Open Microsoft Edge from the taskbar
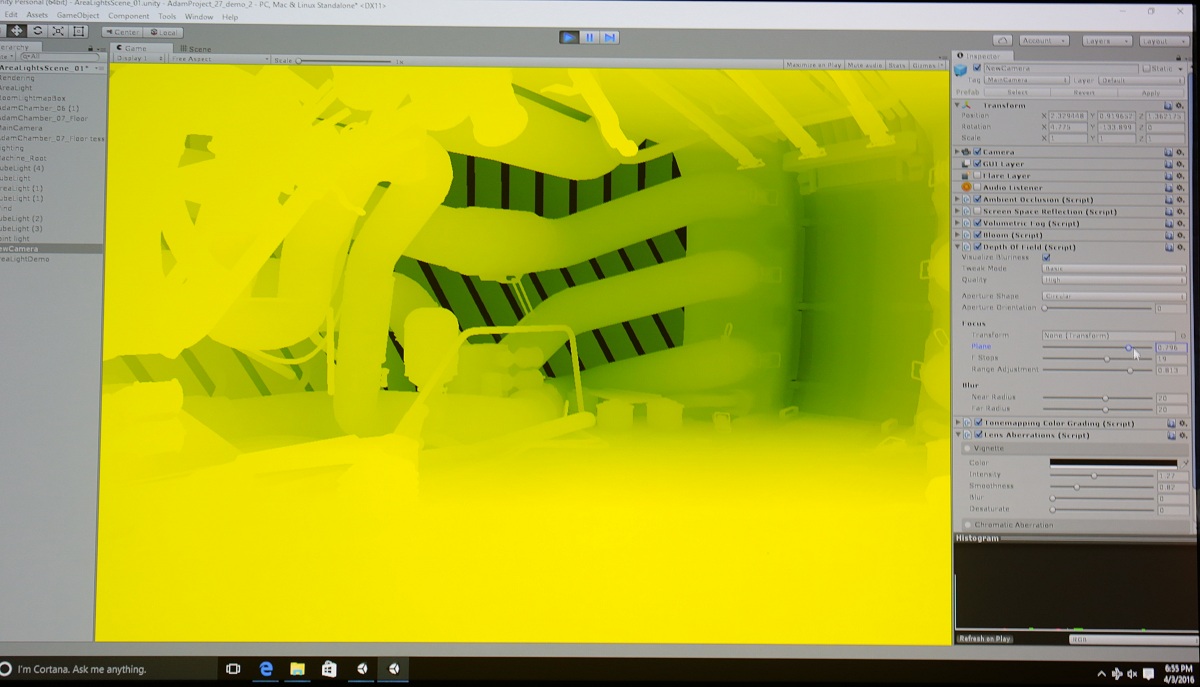The width and height of the screenshot is (1200, 687). click(x=266, y=668)
